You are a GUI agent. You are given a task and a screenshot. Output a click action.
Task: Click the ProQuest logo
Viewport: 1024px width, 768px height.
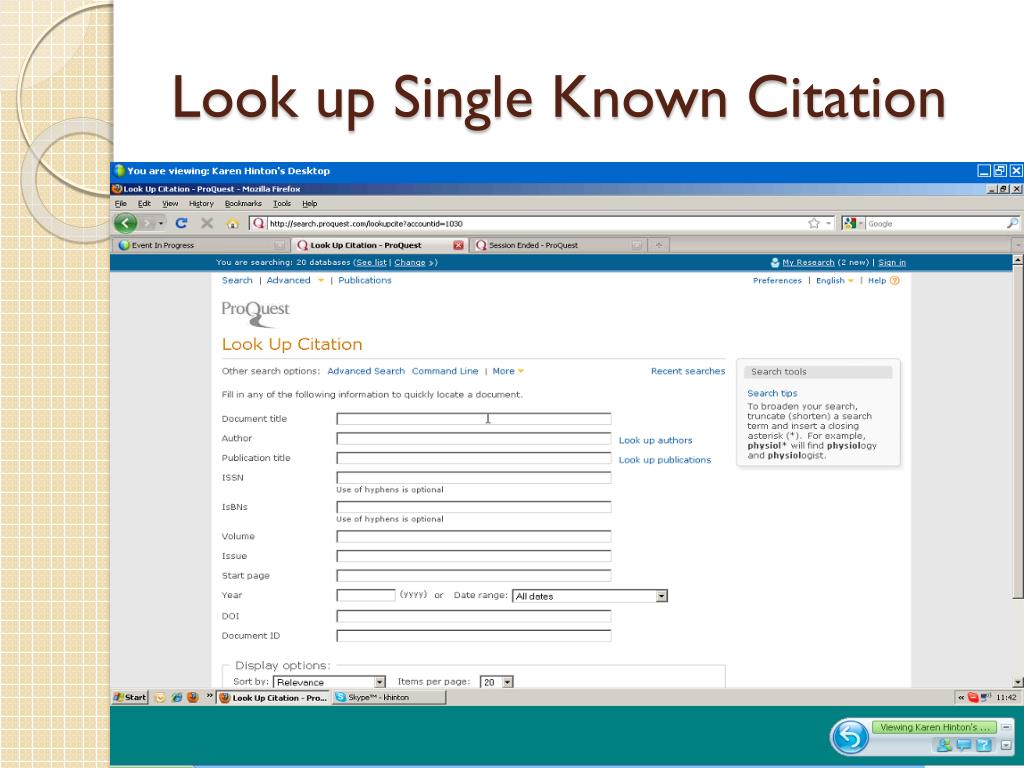255,313
